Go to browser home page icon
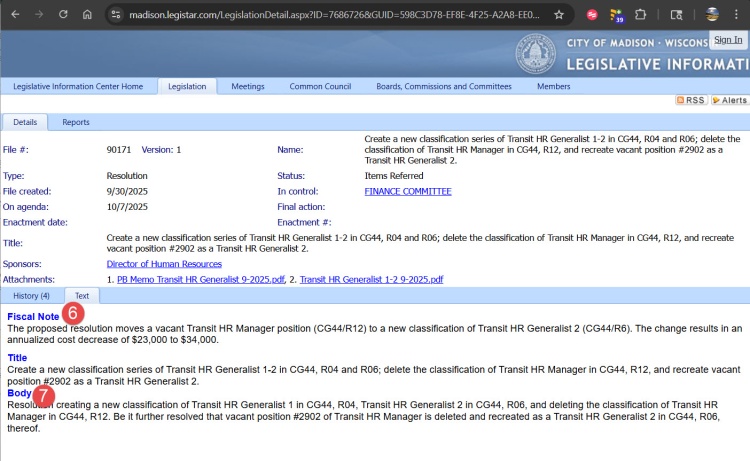This screenshot has width=750, height=461. pyautogui.click(x=88, y=15)
